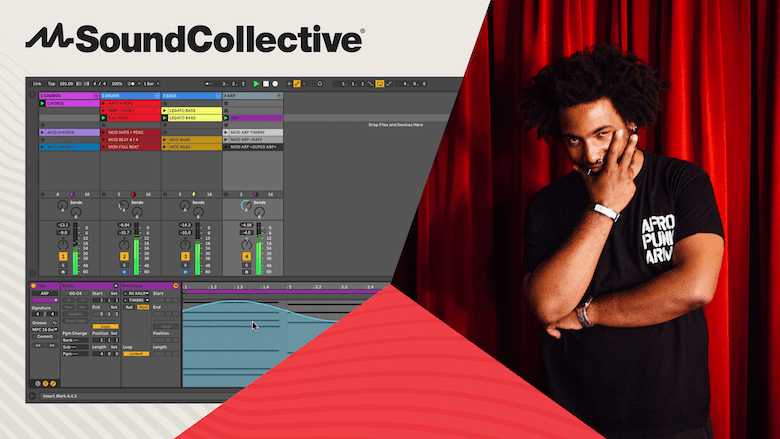
Task: Launch the lilac MOD CHORDS clip
Action: tap(42, 132)
